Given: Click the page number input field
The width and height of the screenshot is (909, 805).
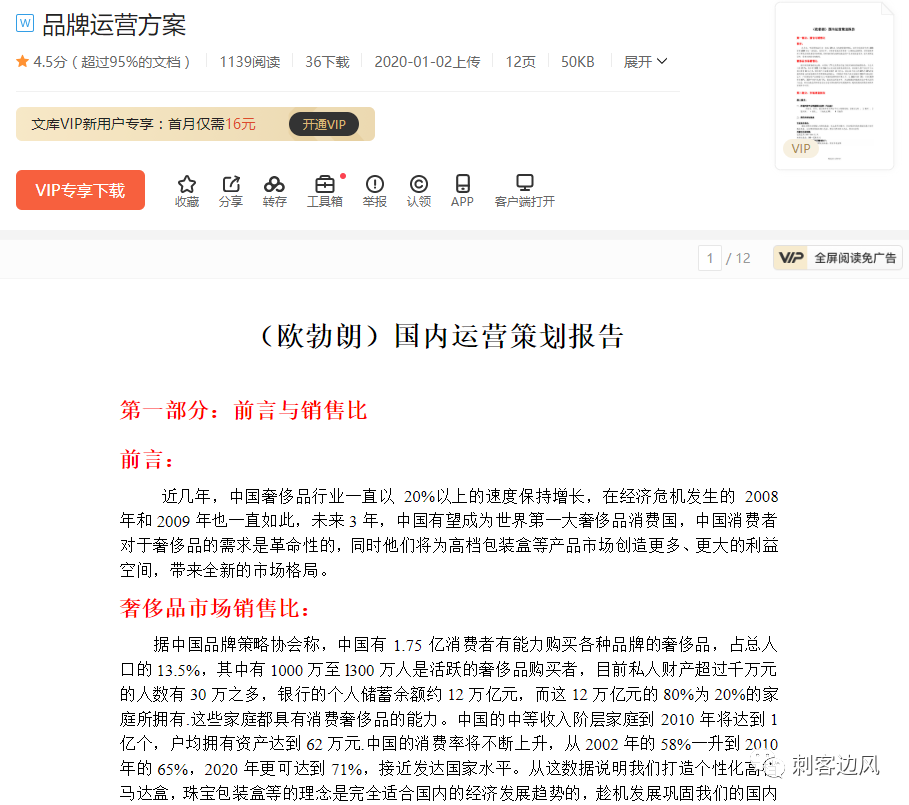Looking at the screenshot, I should 710,258.
